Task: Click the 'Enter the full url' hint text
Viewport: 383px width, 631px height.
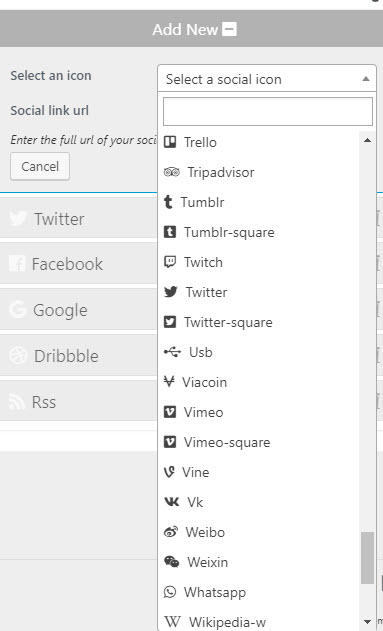Action: [84, 140]
